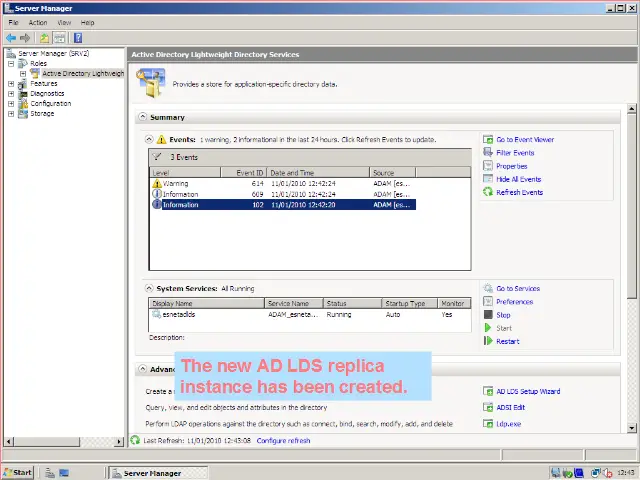Expand the Active Directory Lightweight node
Viewport: 640px width, 480px height.
[x=23, y=74]
